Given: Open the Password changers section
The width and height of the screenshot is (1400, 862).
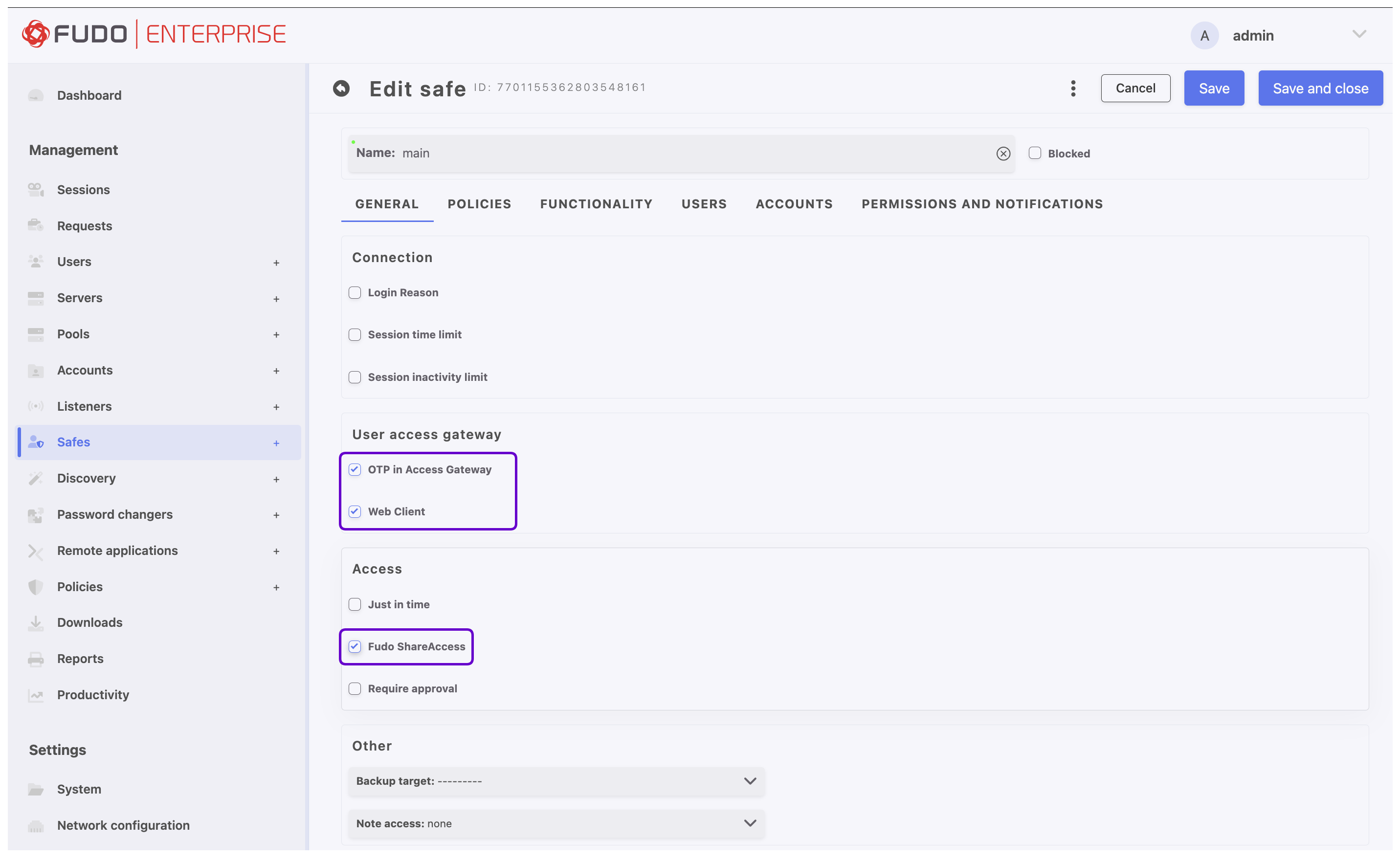Looking at the screenshot, I should tap(114, 514).
